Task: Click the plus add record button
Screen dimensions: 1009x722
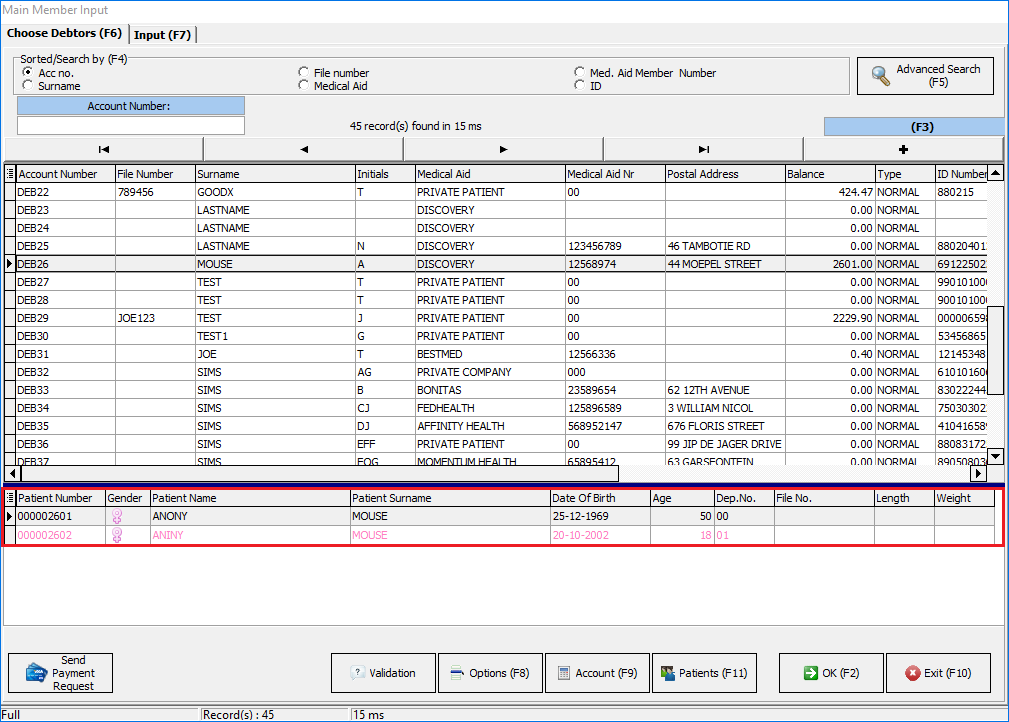Action: point(903,149)
